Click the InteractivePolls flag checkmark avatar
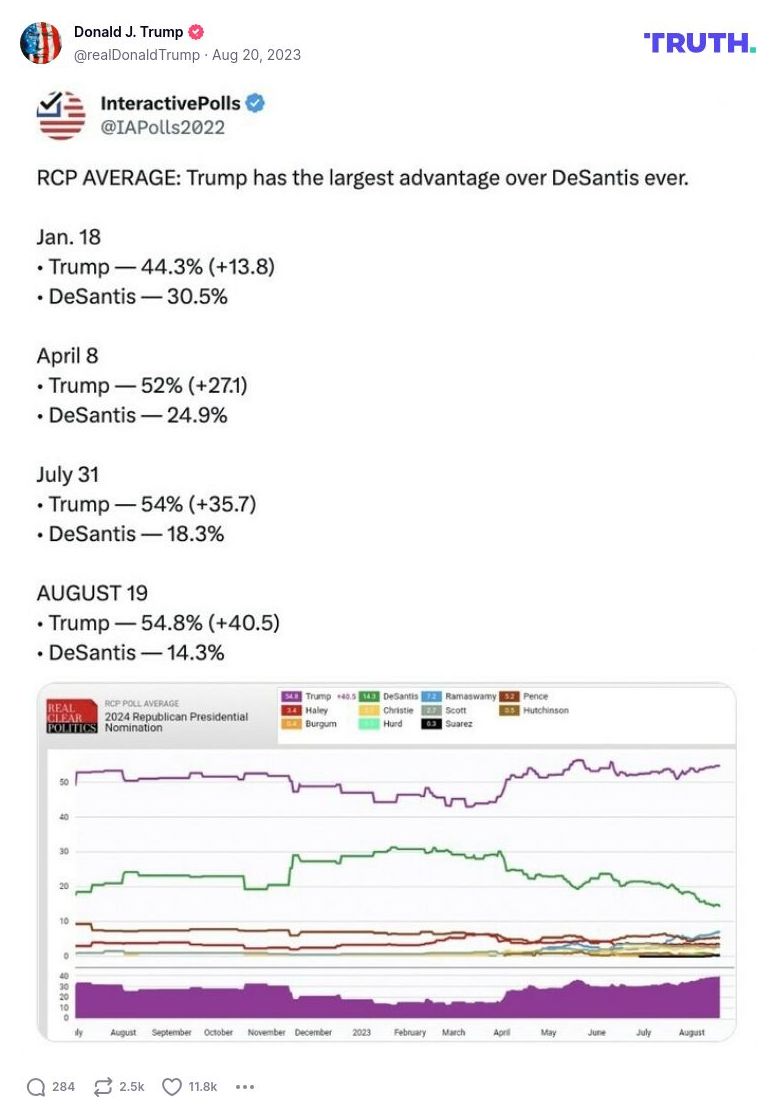Viewport: 777px width, 1117px height. pos(61,115)
